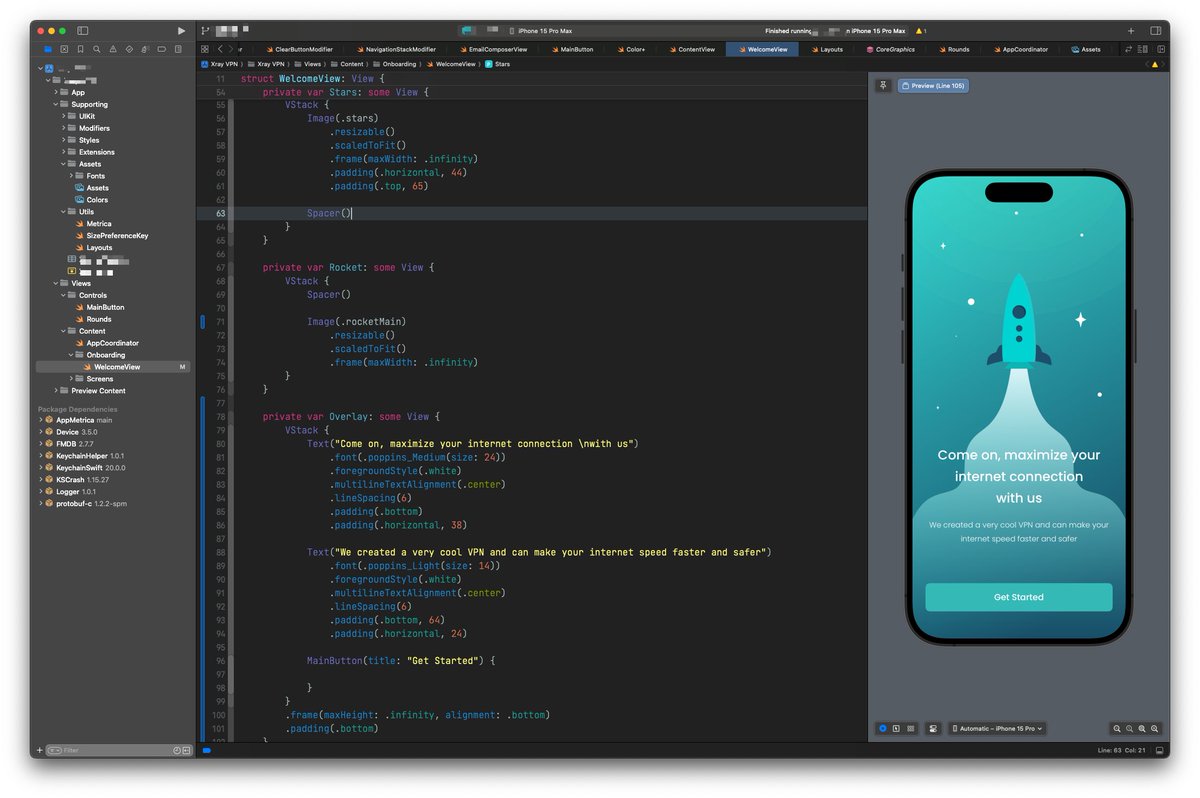Open the Find navigator magnifying glass

(x=97, y=48)
